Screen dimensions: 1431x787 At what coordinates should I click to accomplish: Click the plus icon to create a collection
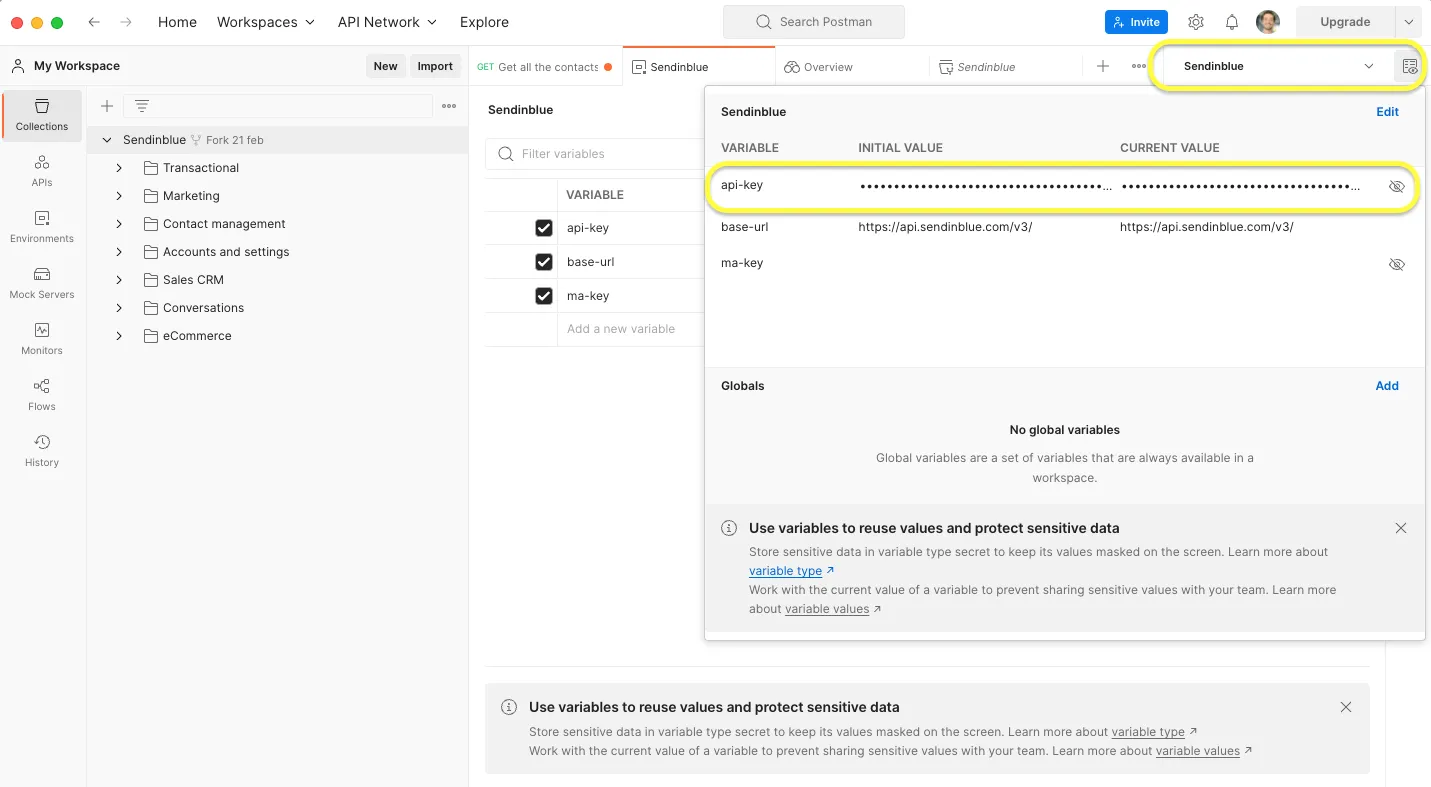[107, 106]
